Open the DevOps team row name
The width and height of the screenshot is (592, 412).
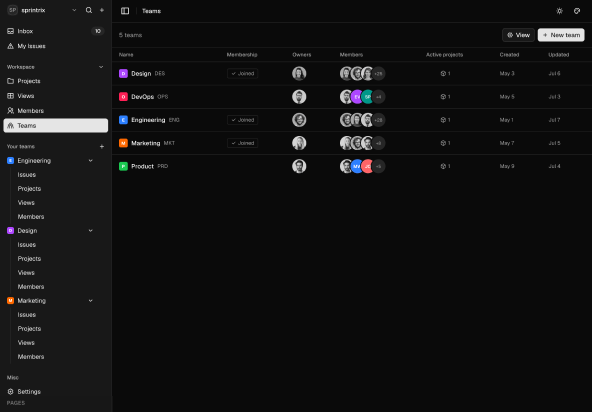142,97
